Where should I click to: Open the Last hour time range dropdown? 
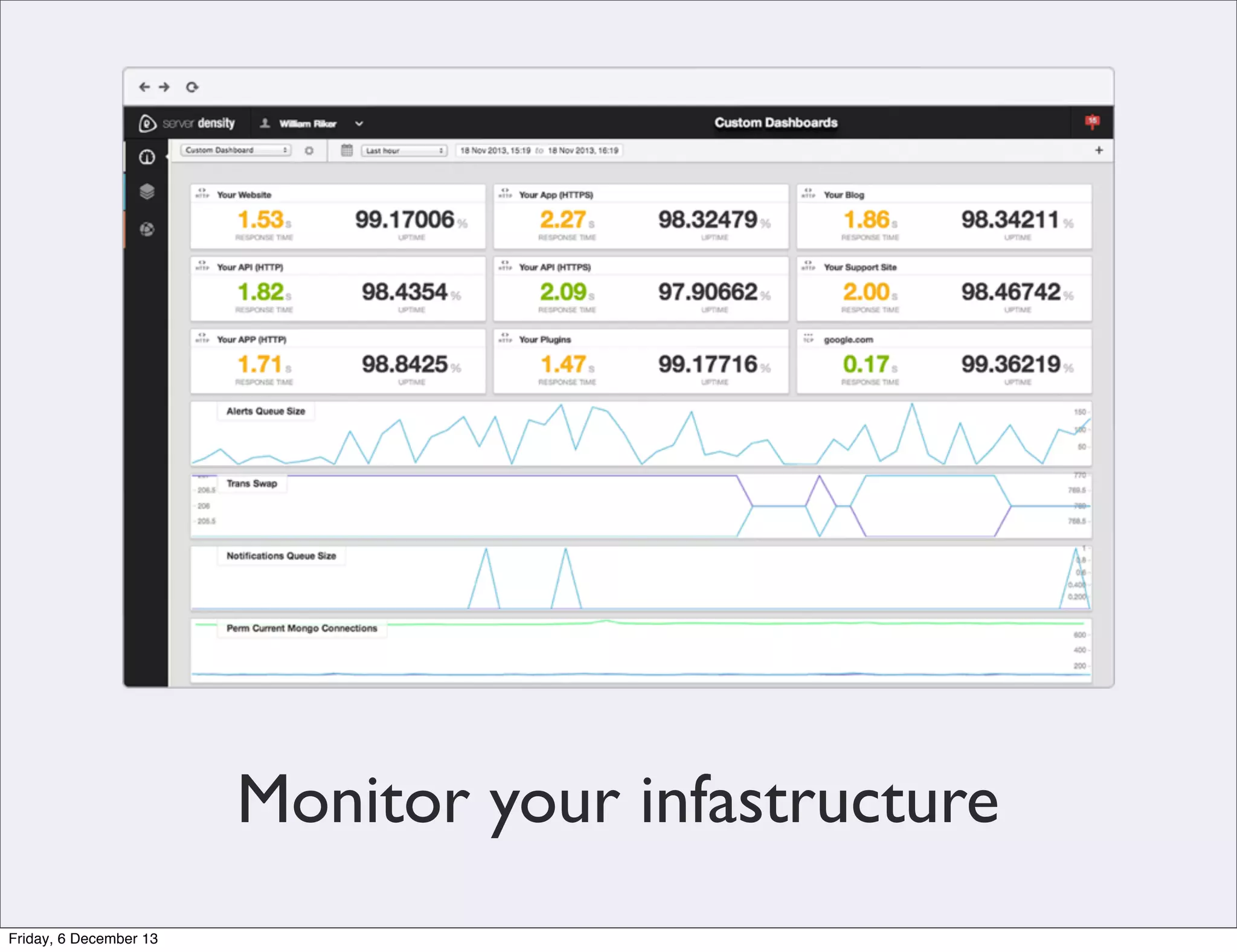point(404,150)
